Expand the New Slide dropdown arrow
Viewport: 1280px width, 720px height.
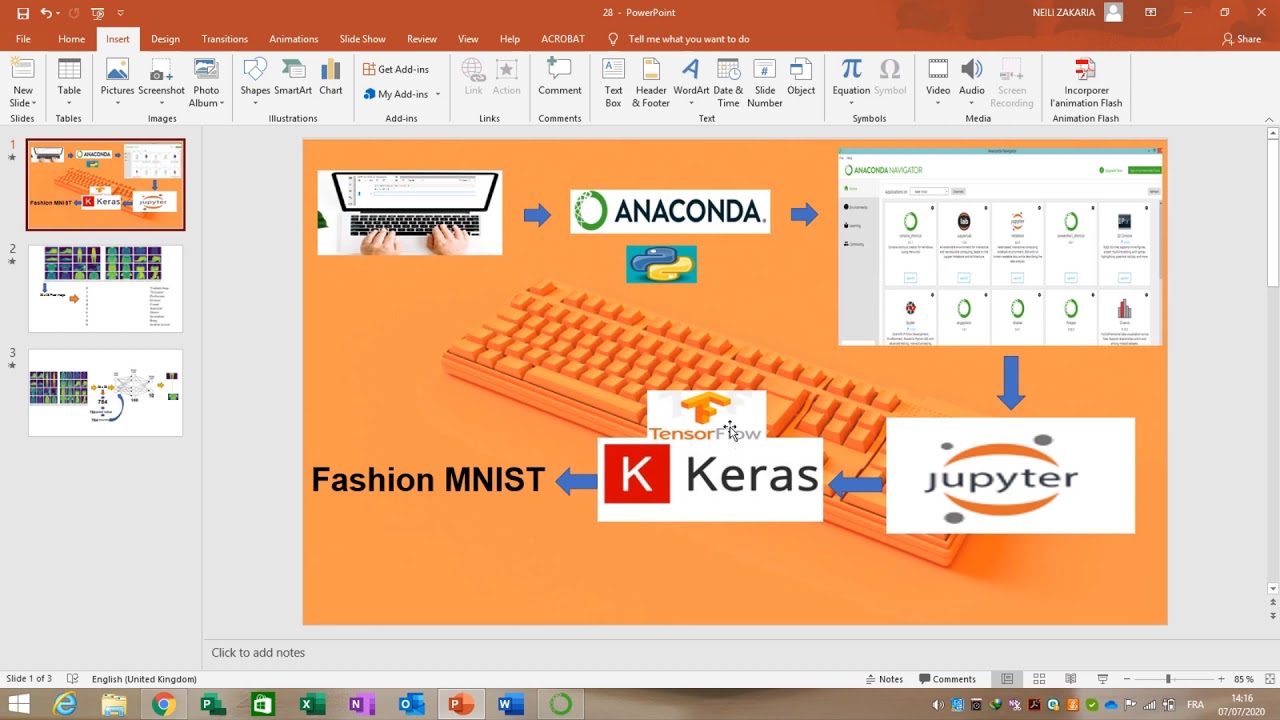(33, 103)
